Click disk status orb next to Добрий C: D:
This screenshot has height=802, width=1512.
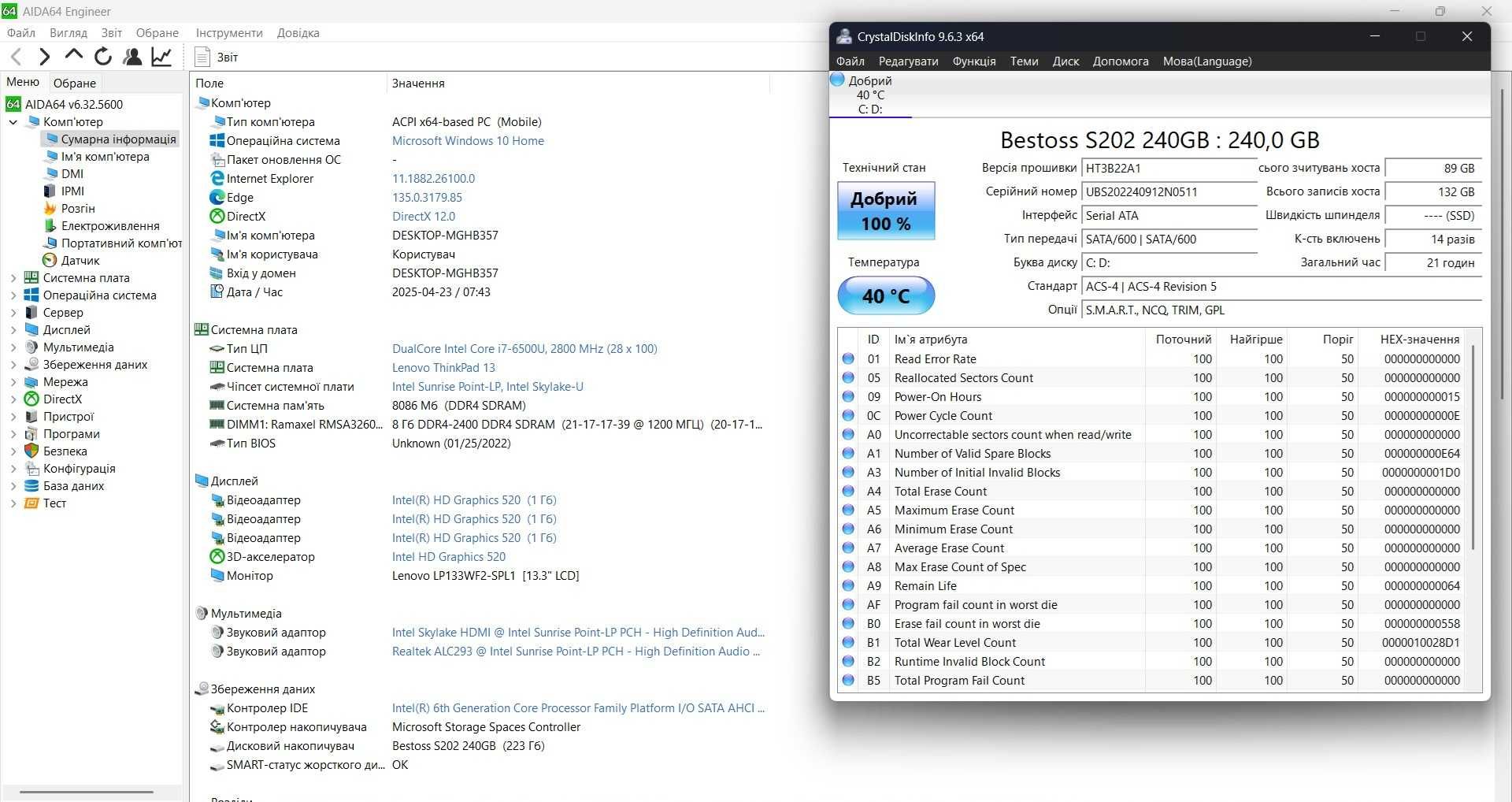pyautogui.click(x=838, y=80)
